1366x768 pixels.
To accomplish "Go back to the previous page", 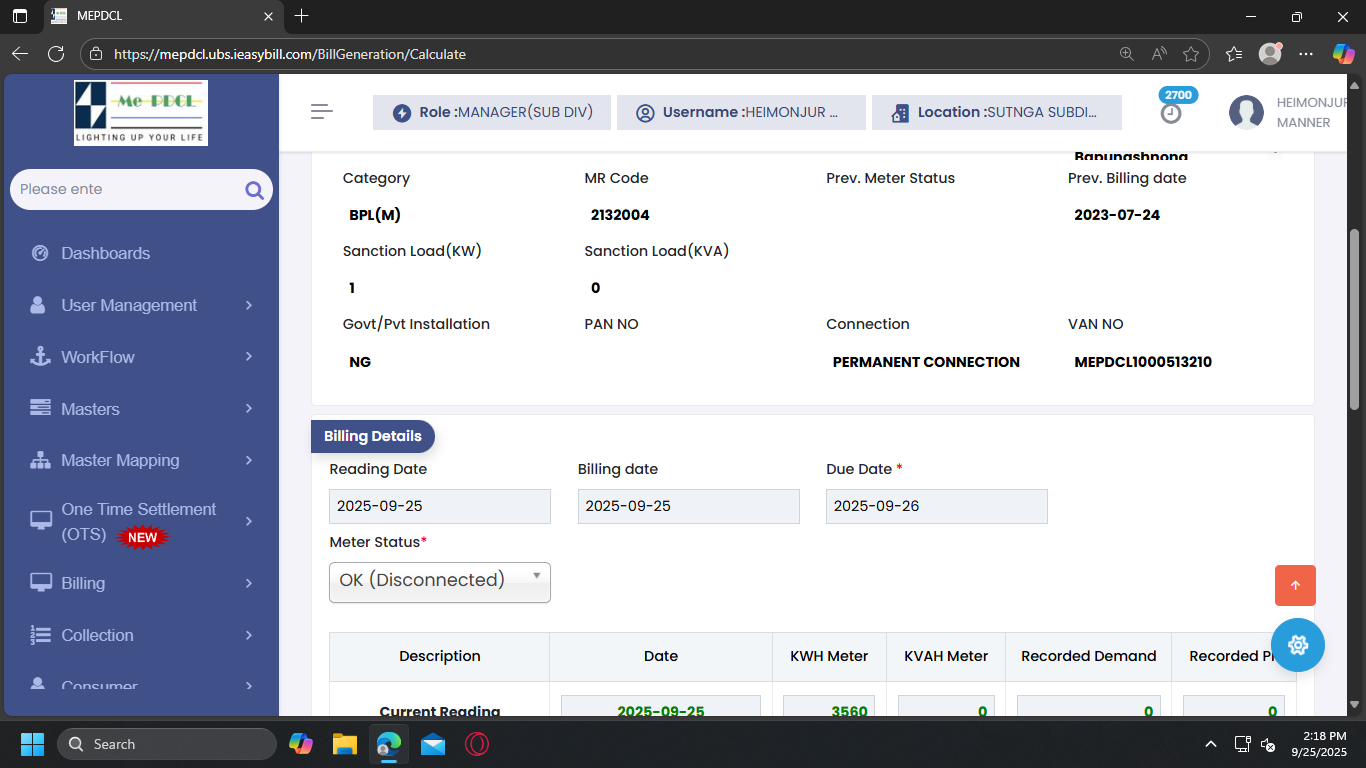I will [x=20, y=54].
